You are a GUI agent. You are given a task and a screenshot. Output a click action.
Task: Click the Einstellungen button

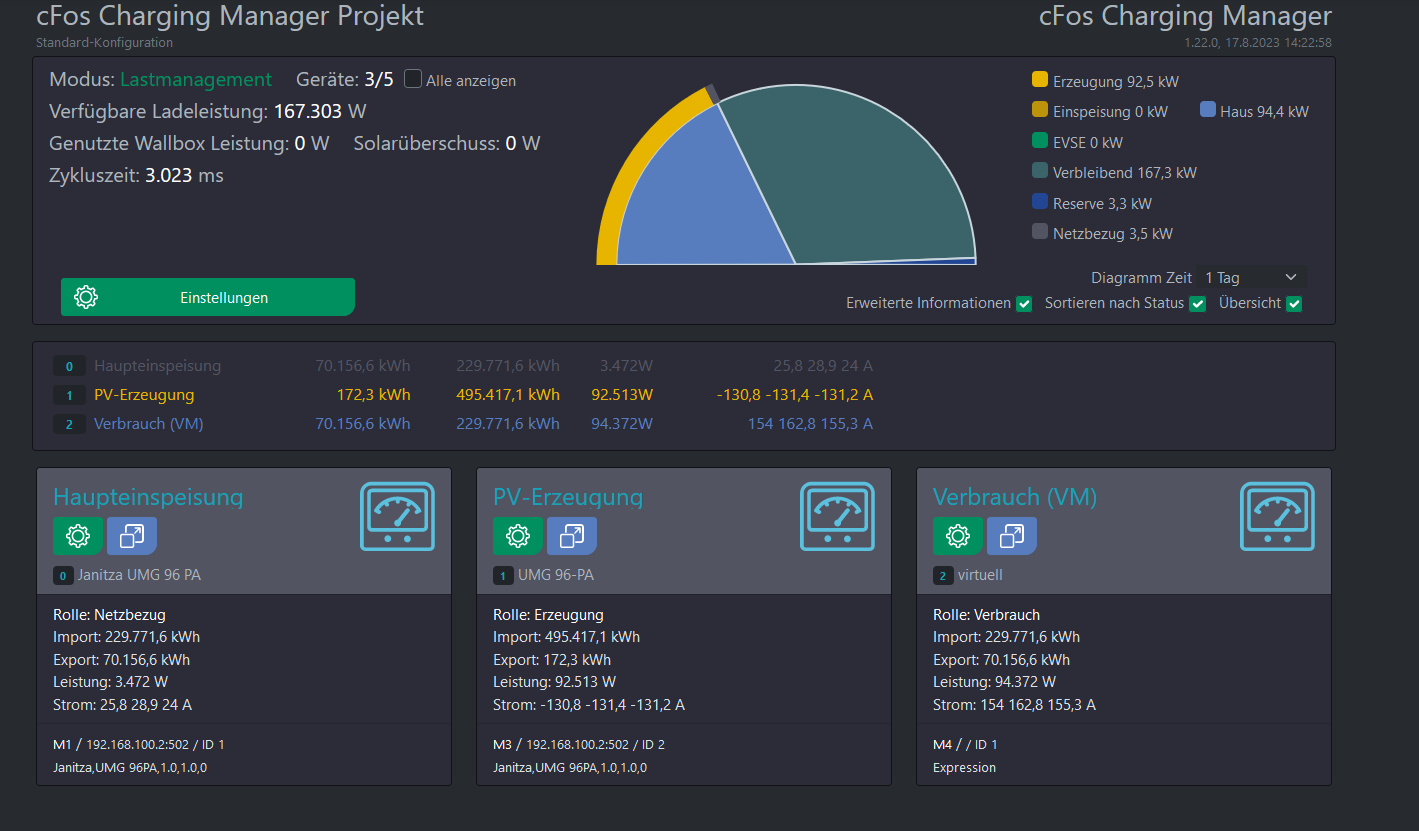(x=208, y=297)
